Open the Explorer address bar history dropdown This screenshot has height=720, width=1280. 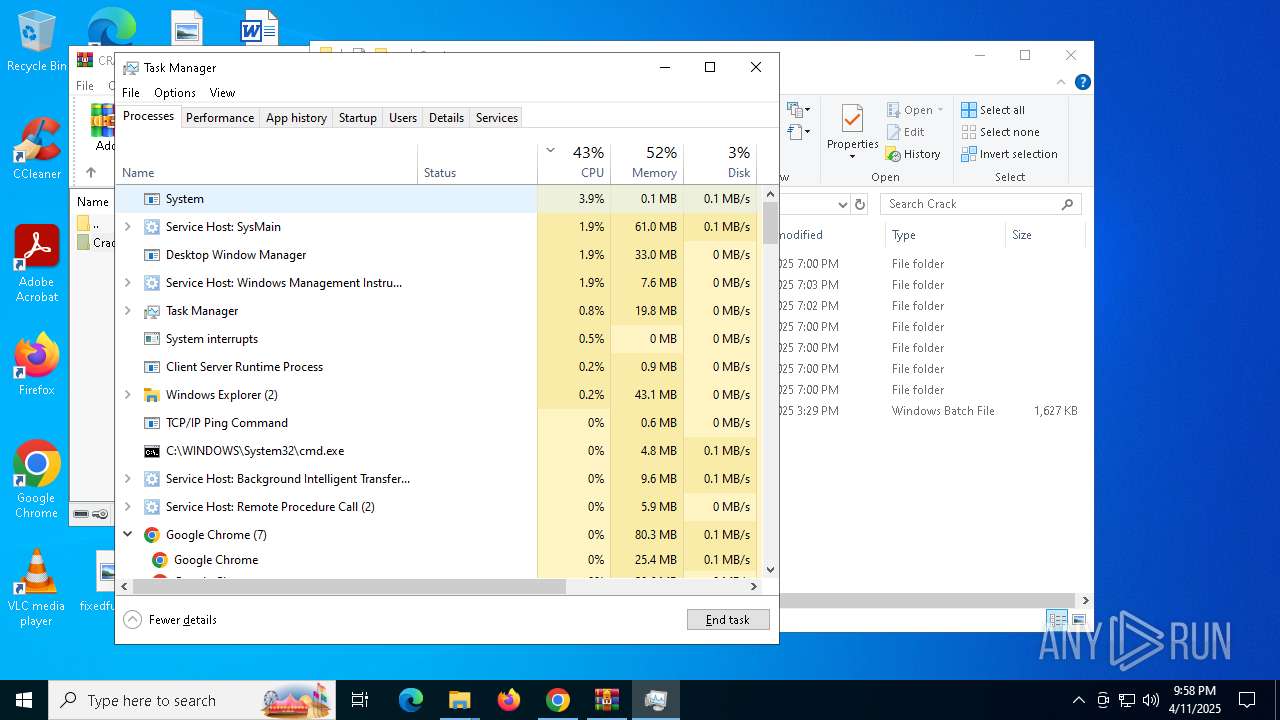(x=843, y=204)
